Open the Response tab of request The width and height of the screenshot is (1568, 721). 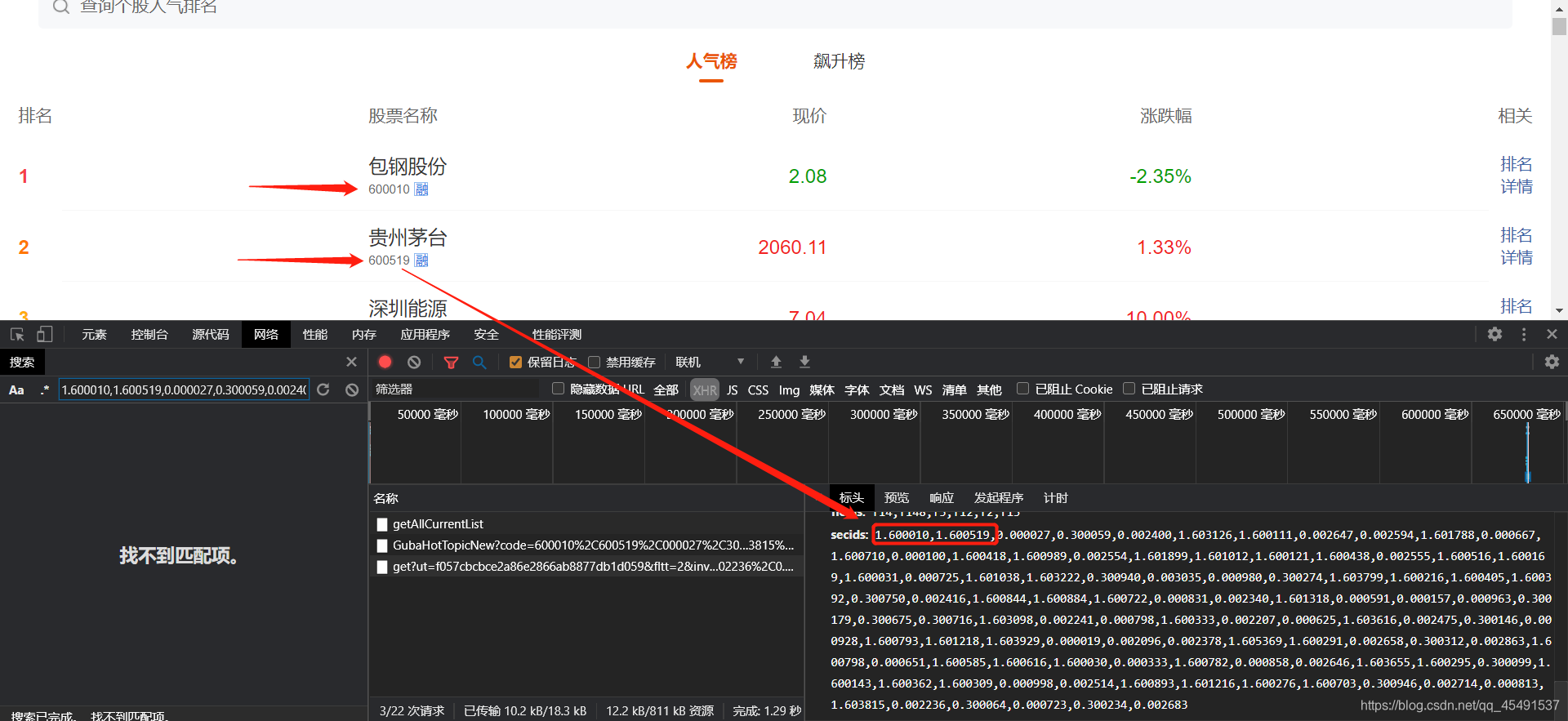coord(942,497)
